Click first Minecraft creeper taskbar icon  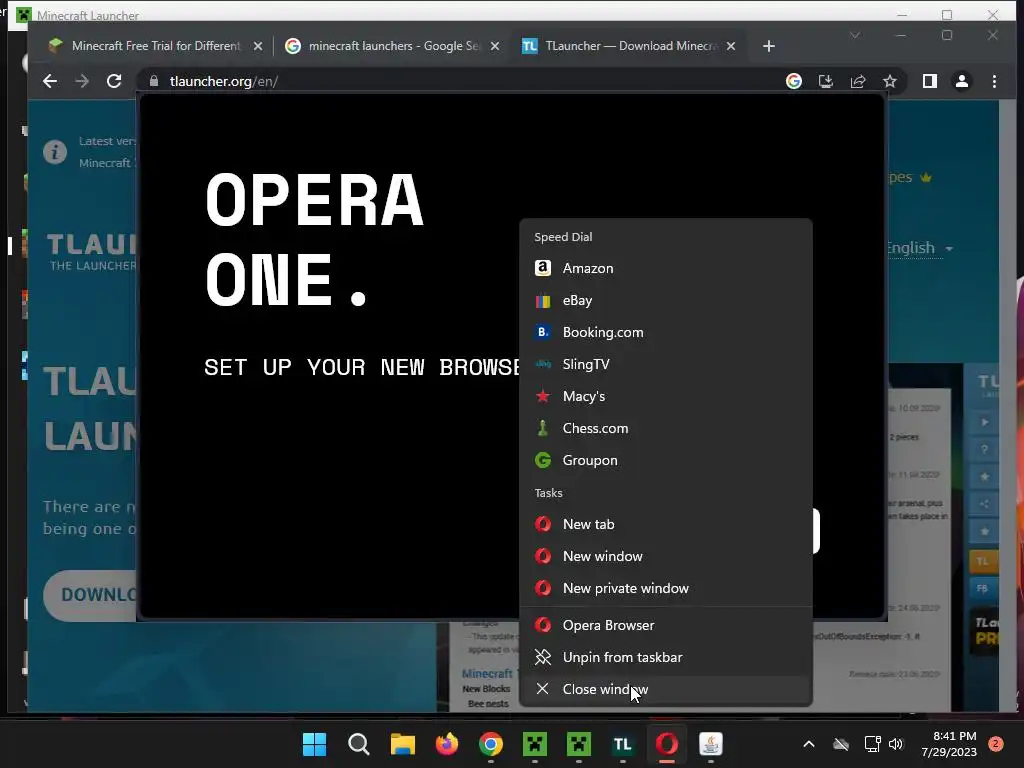coord(535,744)
